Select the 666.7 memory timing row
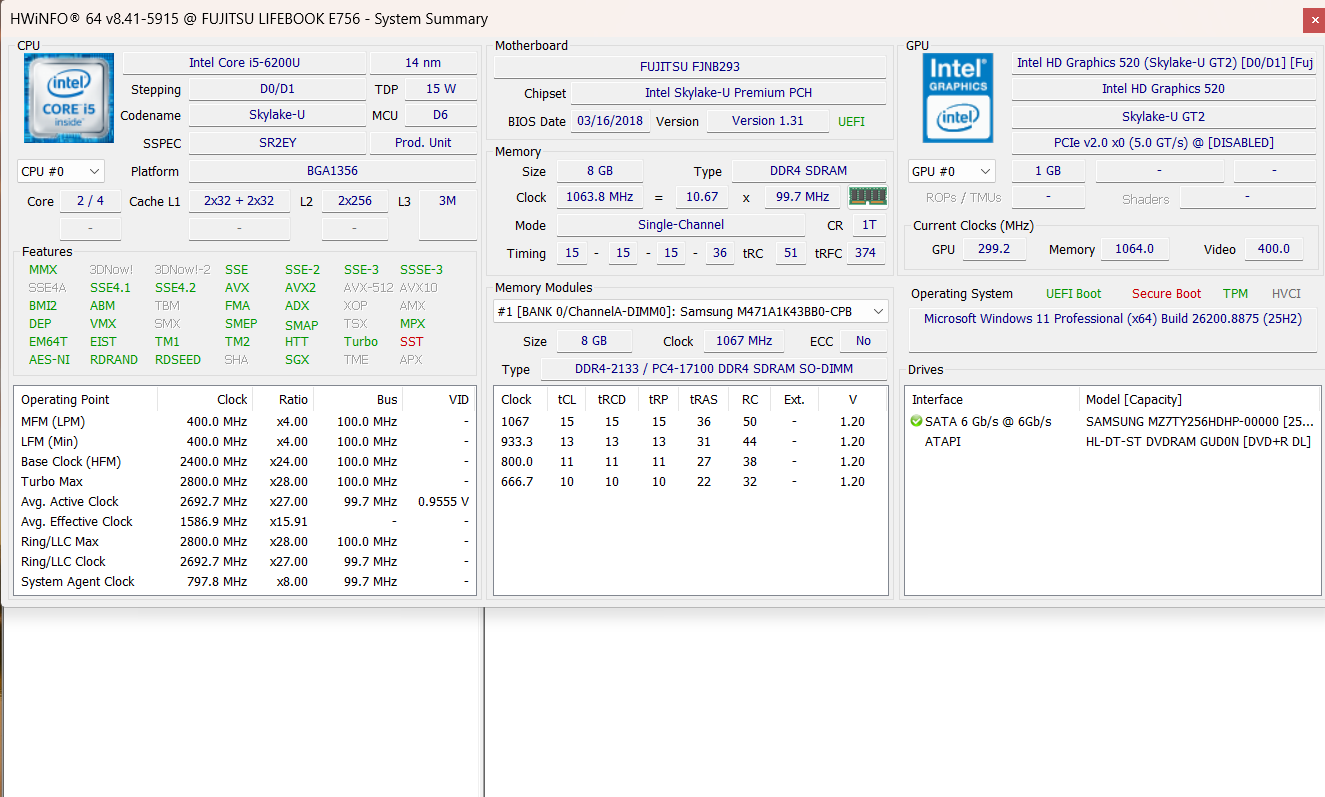Screen dimensions: 1325x797 tap(690, 481)
